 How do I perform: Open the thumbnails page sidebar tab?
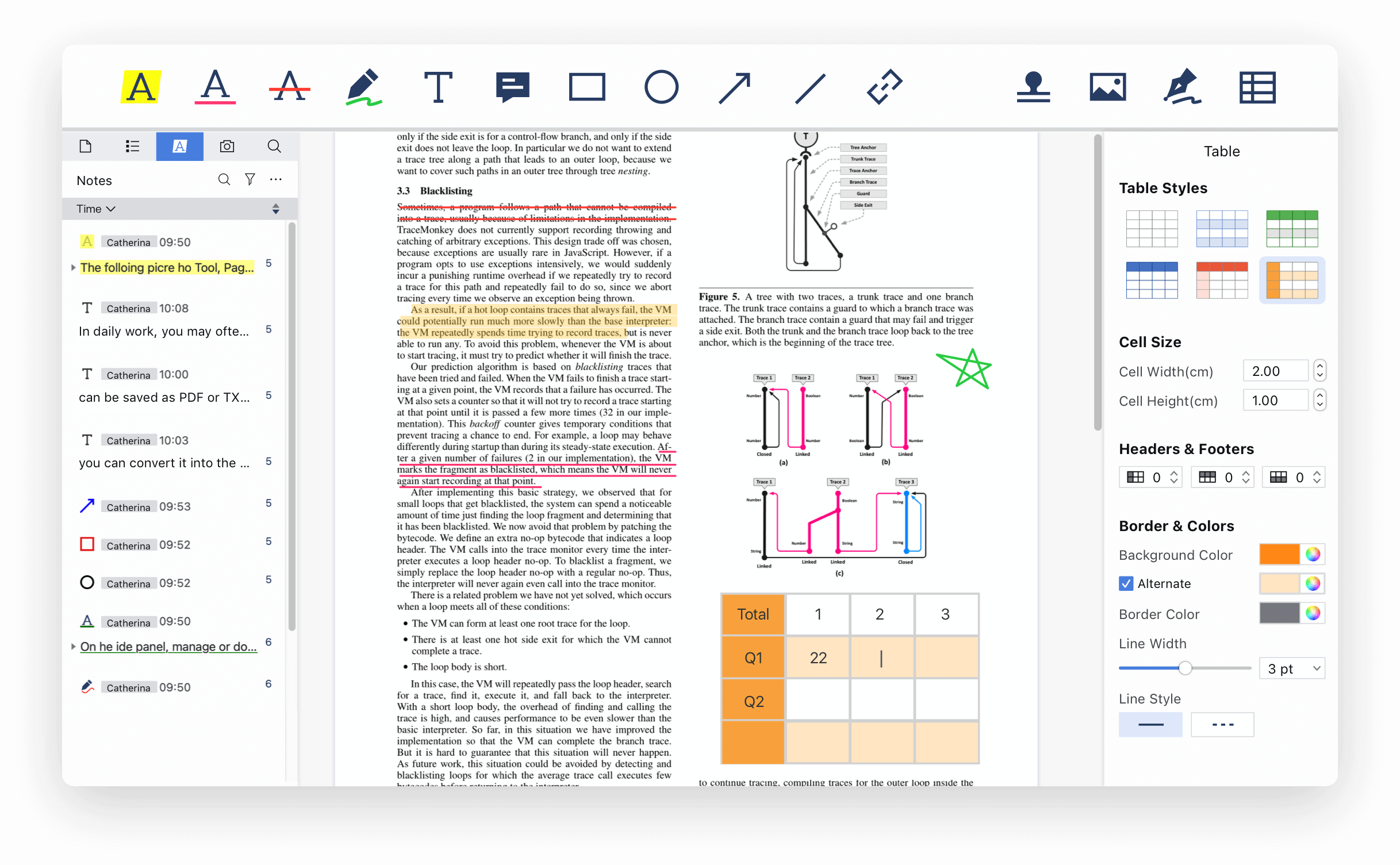(86, 146)
